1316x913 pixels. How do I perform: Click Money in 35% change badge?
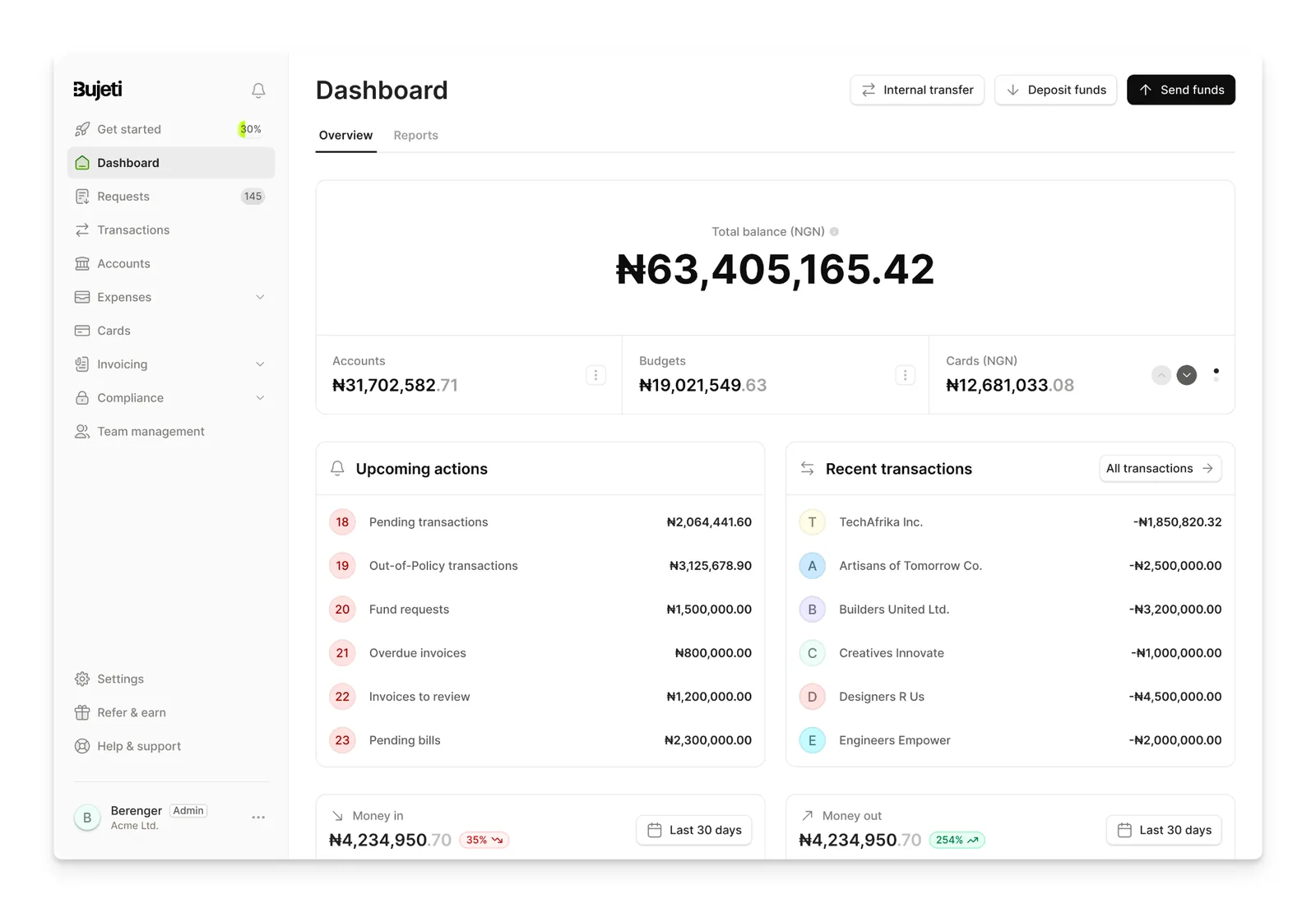click(x=484, y=840)
